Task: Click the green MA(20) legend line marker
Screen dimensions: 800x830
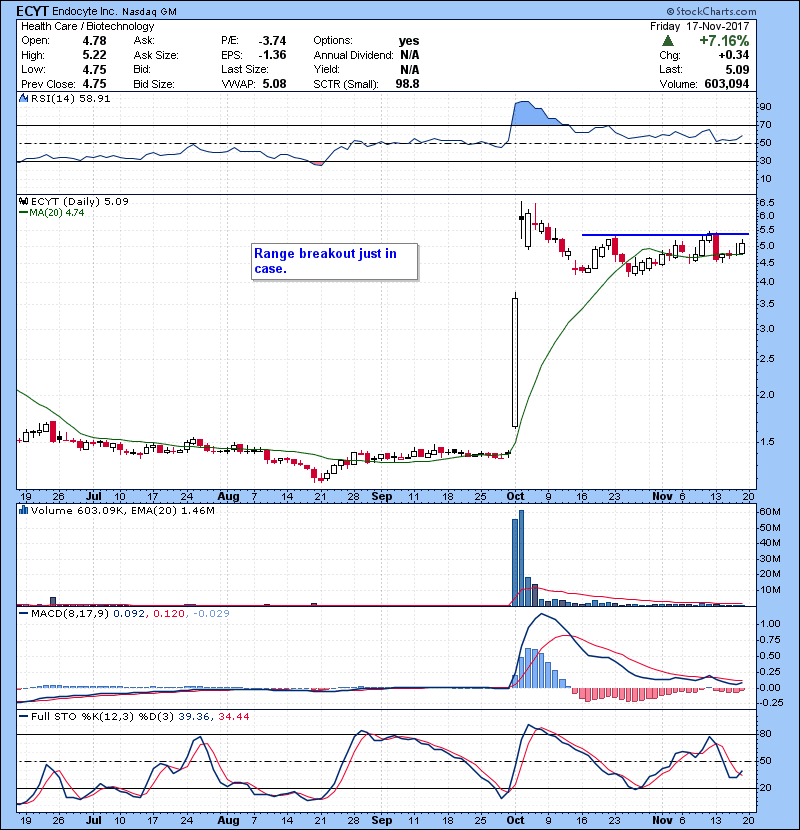Action: 23,213
